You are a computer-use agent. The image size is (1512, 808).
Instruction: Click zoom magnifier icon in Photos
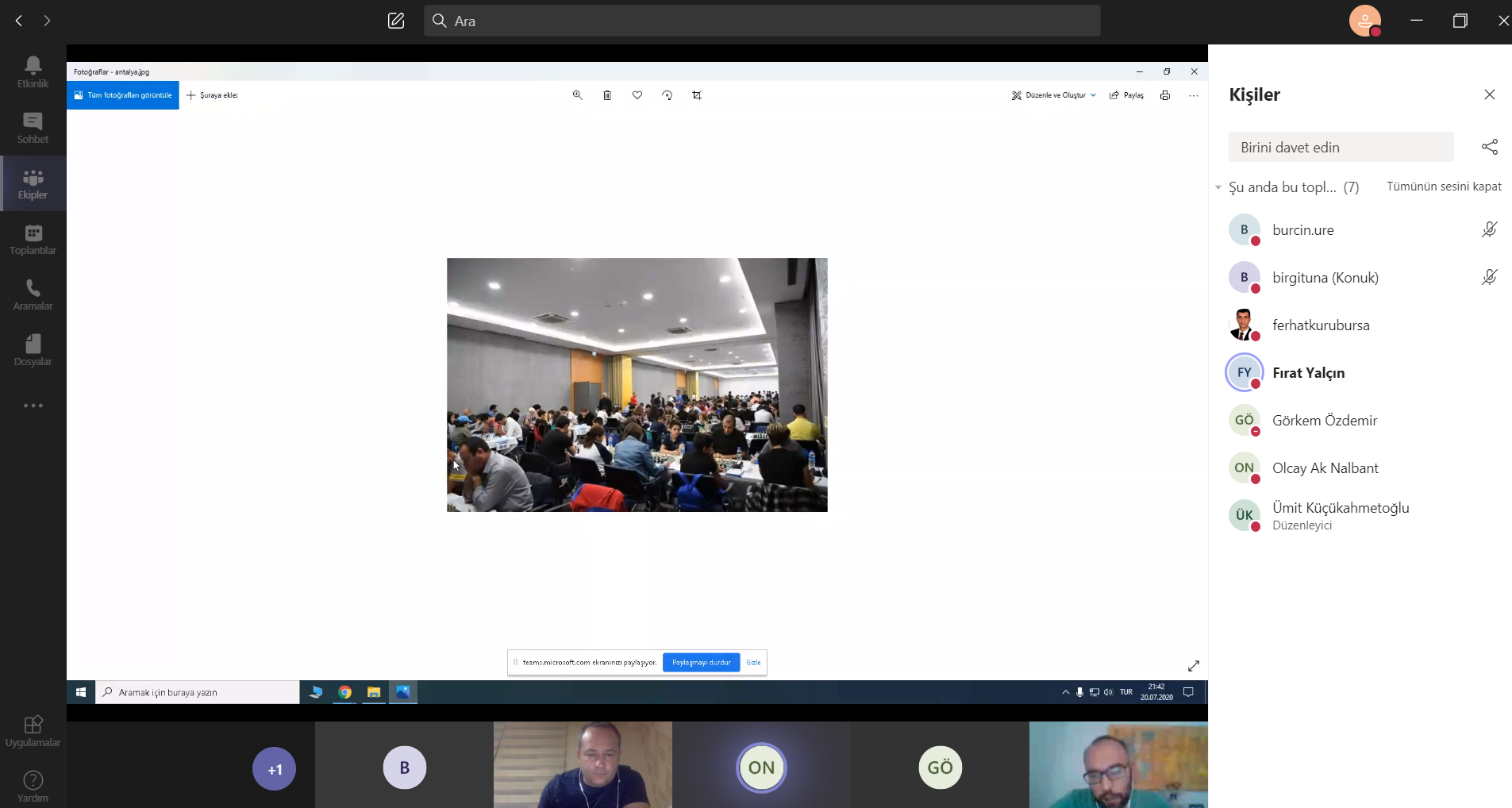pos(578,95)
